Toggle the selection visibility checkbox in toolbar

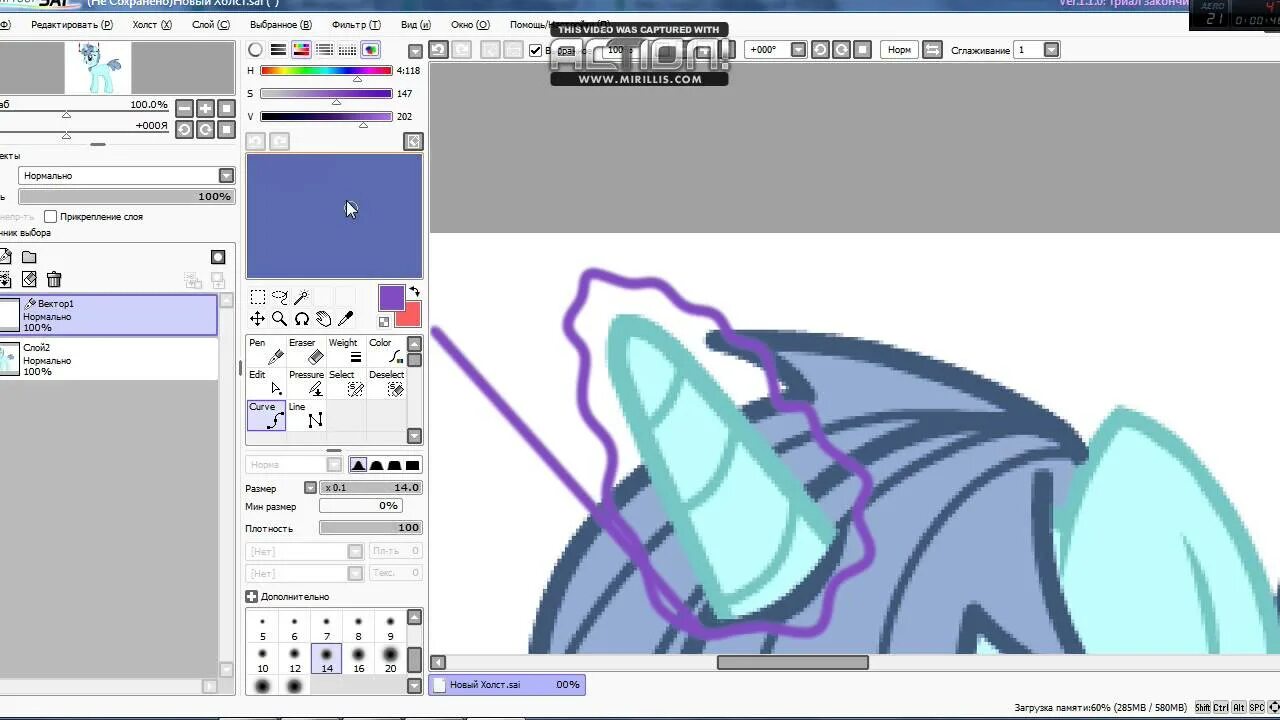535,50
